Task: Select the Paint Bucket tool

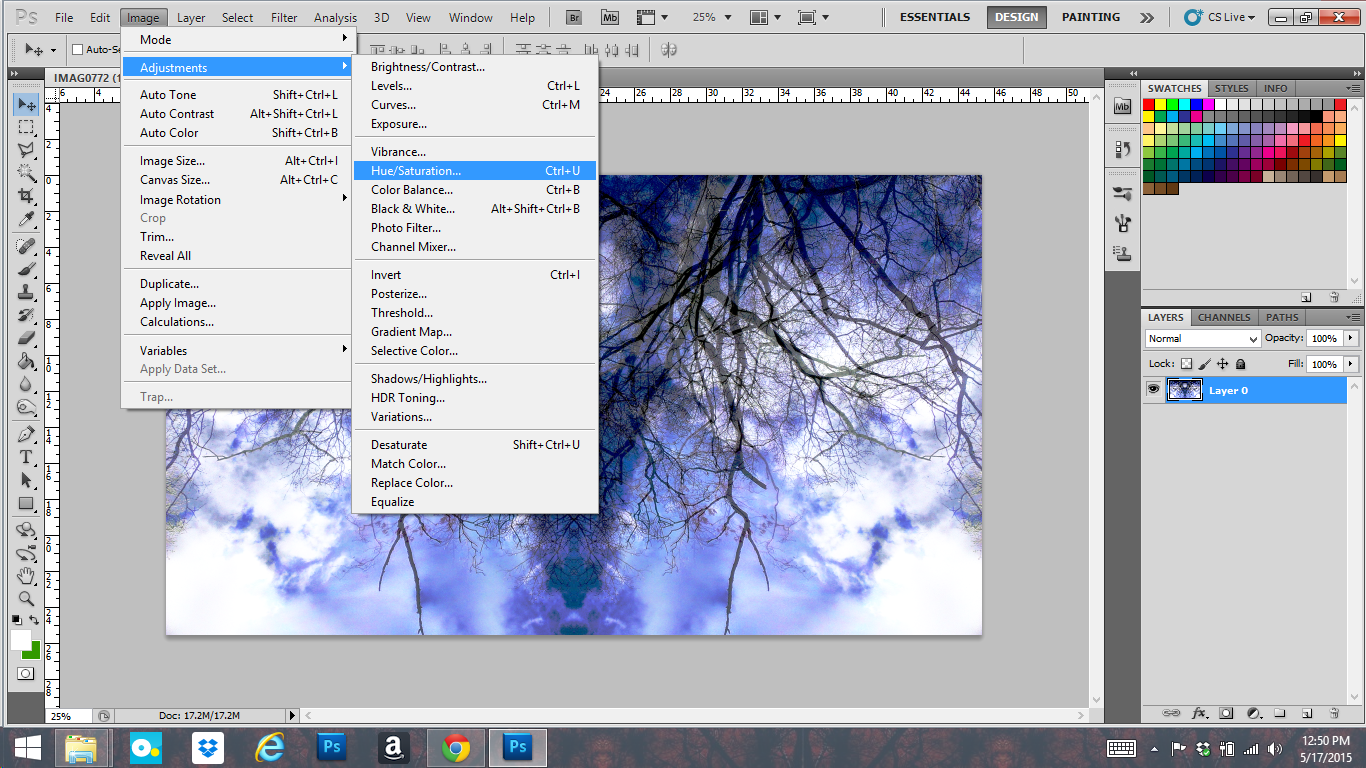Action: [26, 361]
